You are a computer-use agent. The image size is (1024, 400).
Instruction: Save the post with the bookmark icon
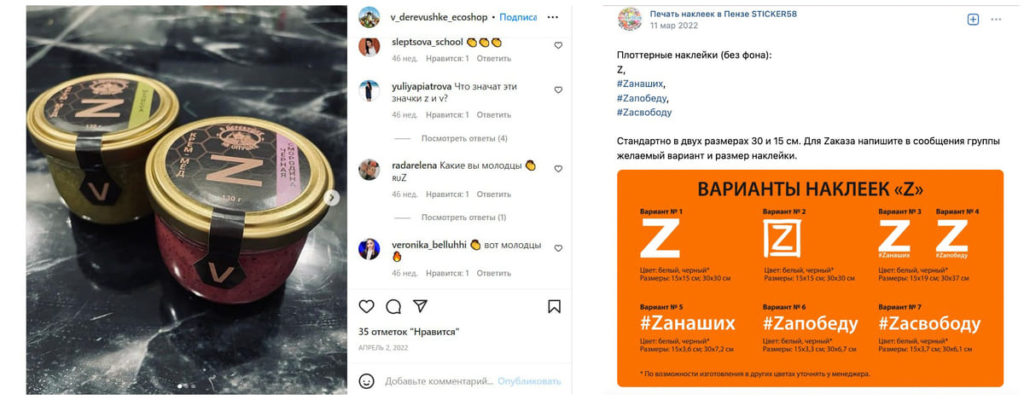pyautogui.click(x=554, y=306)
